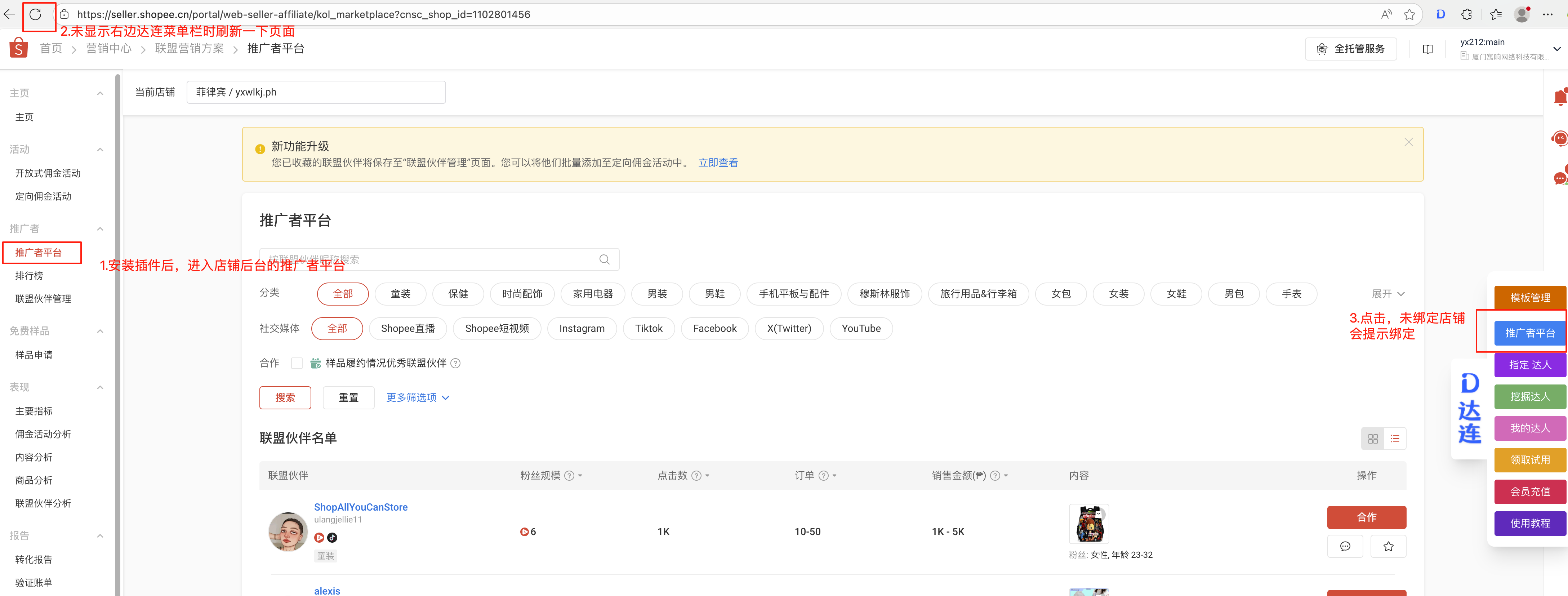
Task: Select the 童装 category filter
Action: coord(400,294)
